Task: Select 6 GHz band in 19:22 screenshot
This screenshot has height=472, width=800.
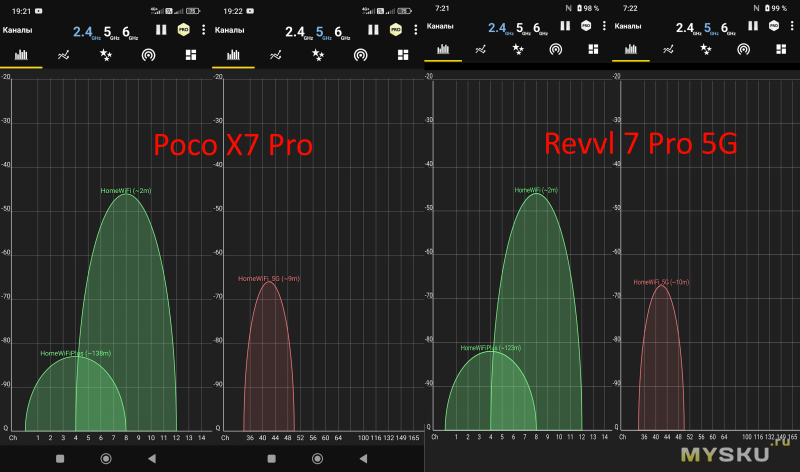Action: 342,33
